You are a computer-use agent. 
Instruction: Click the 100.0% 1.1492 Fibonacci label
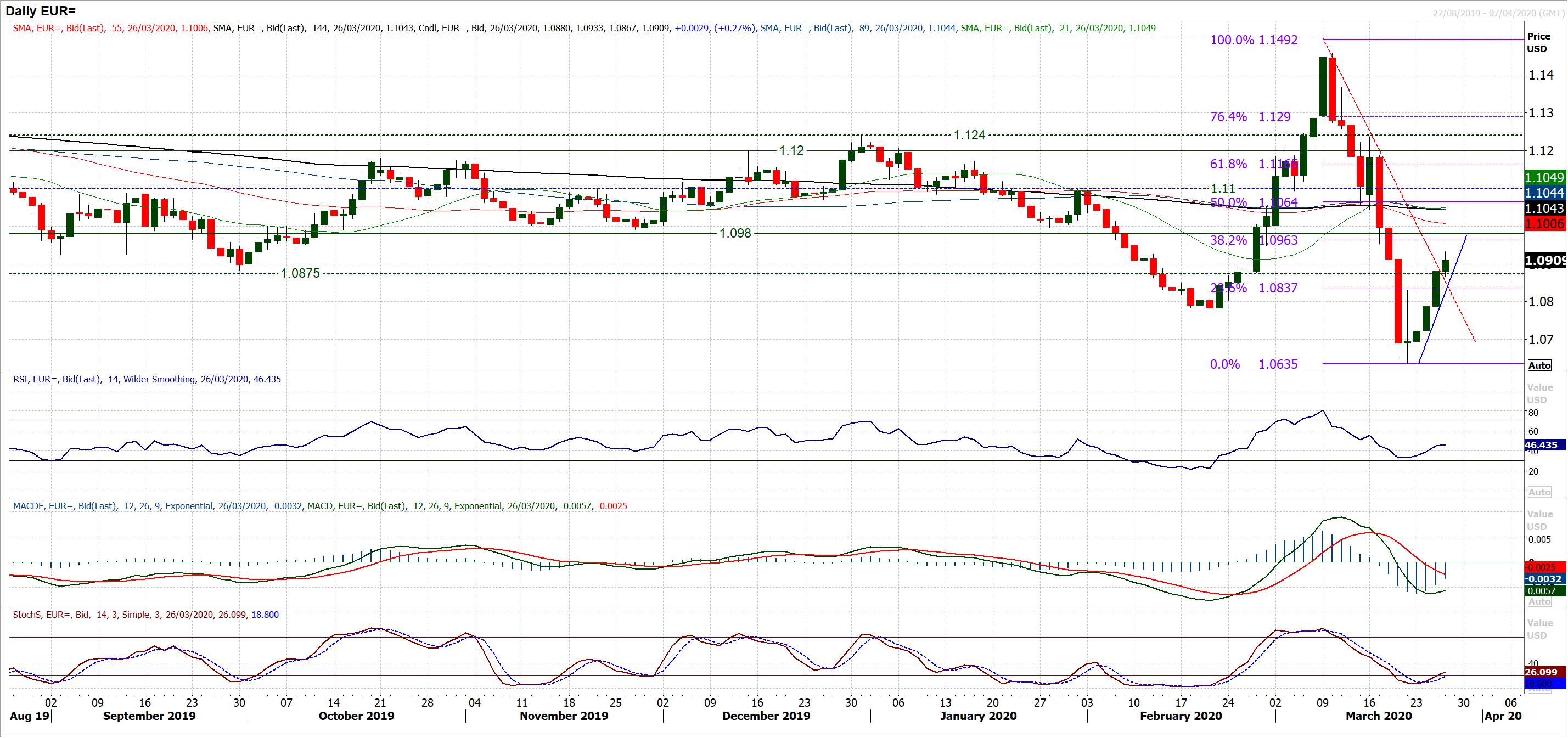click(x=1254, y=40)
